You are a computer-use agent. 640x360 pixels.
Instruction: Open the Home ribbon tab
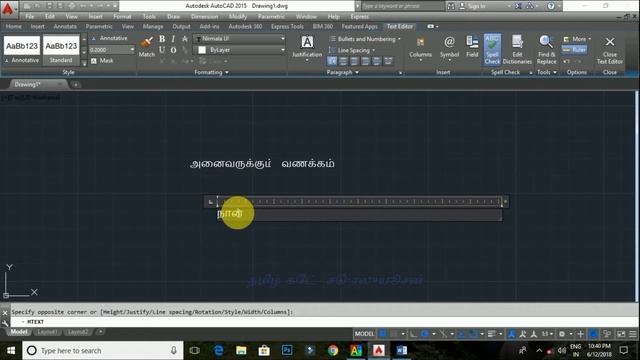coord(13,26)
